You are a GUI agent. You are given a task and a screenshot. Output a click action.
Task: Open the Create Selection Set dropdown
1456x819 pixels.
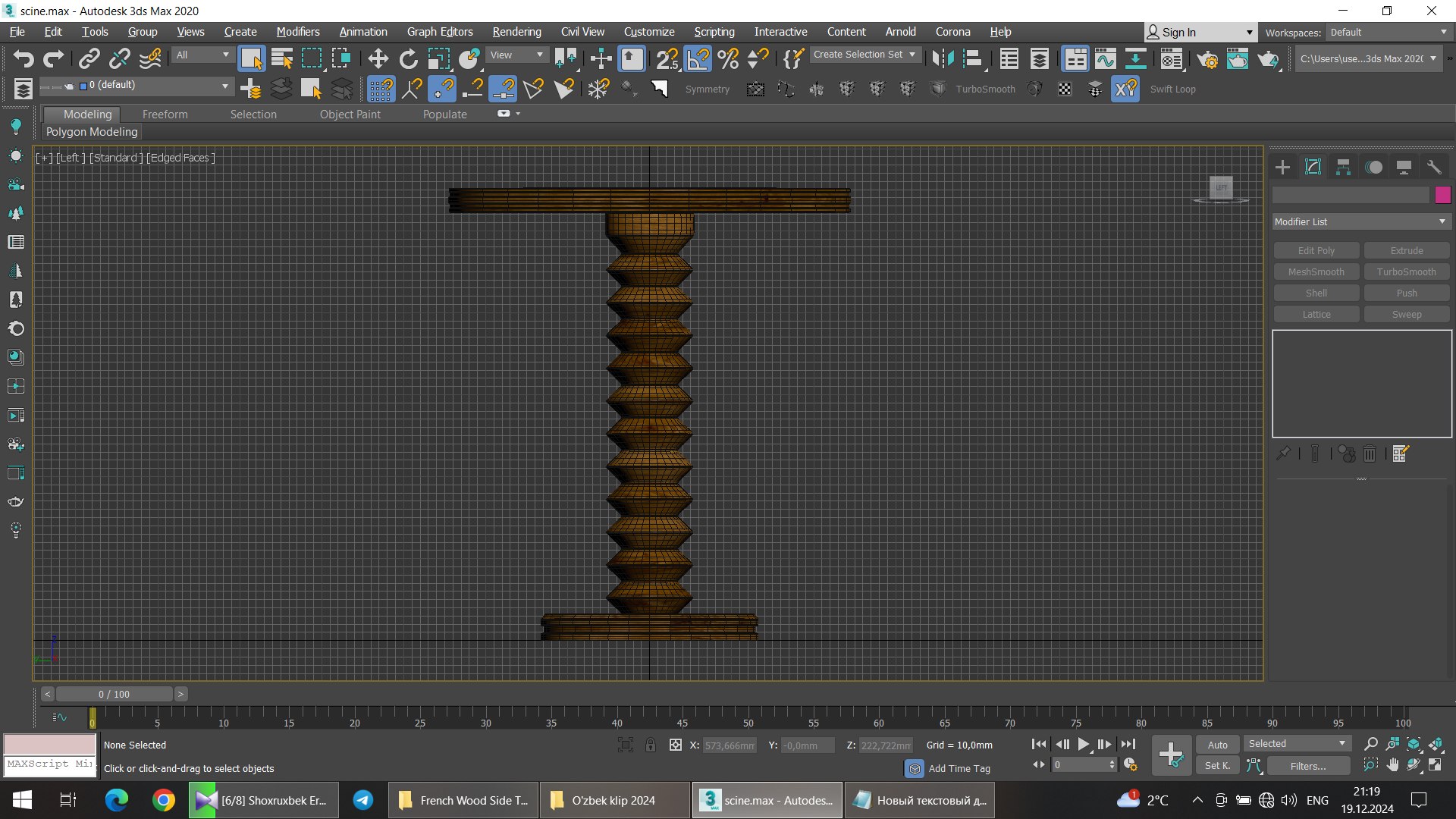pyautogui.click(x=864, y=55)
